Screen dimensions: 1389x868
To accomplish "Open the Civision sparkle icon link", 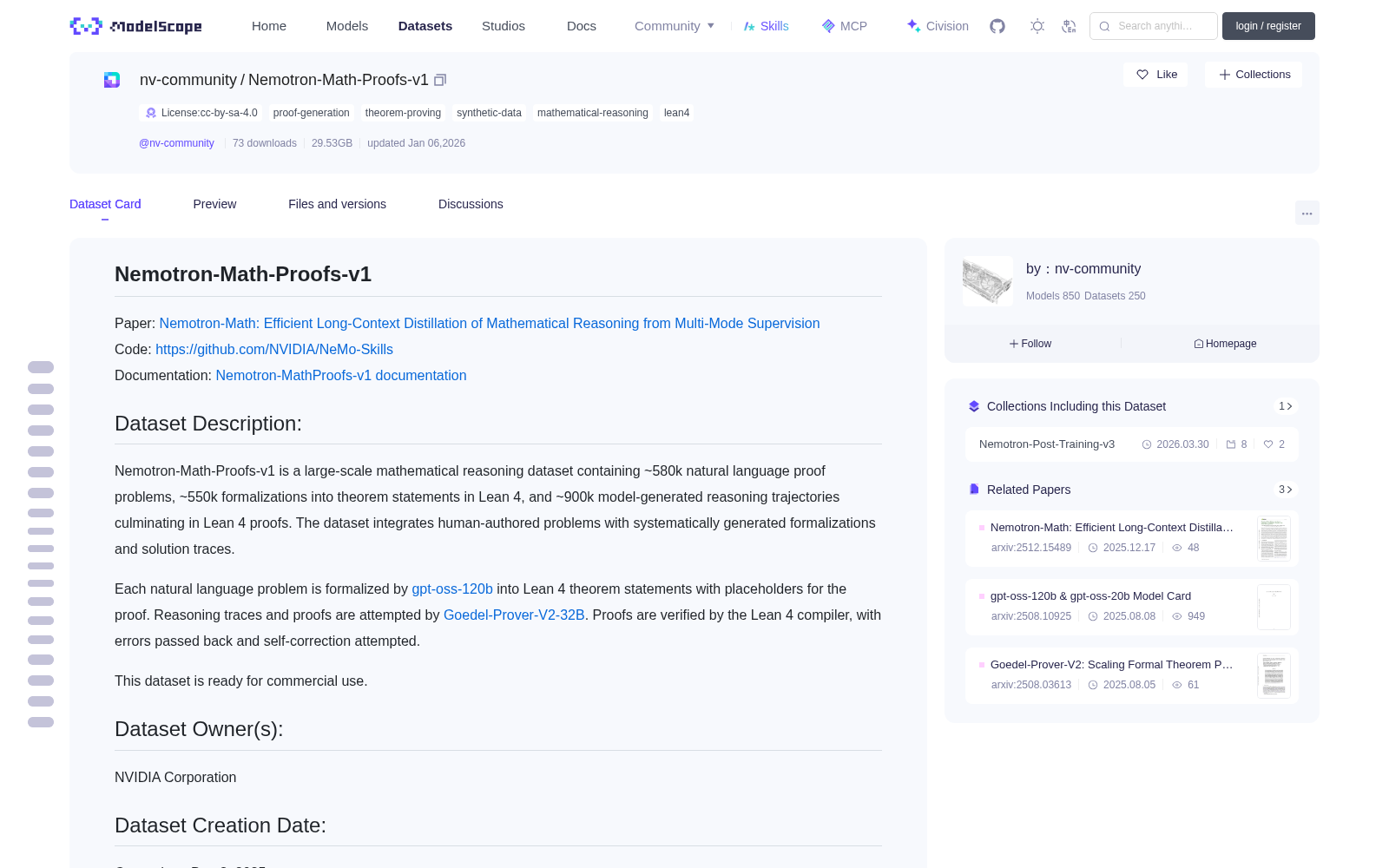I will pyautogui.click(x=937, y=26).
